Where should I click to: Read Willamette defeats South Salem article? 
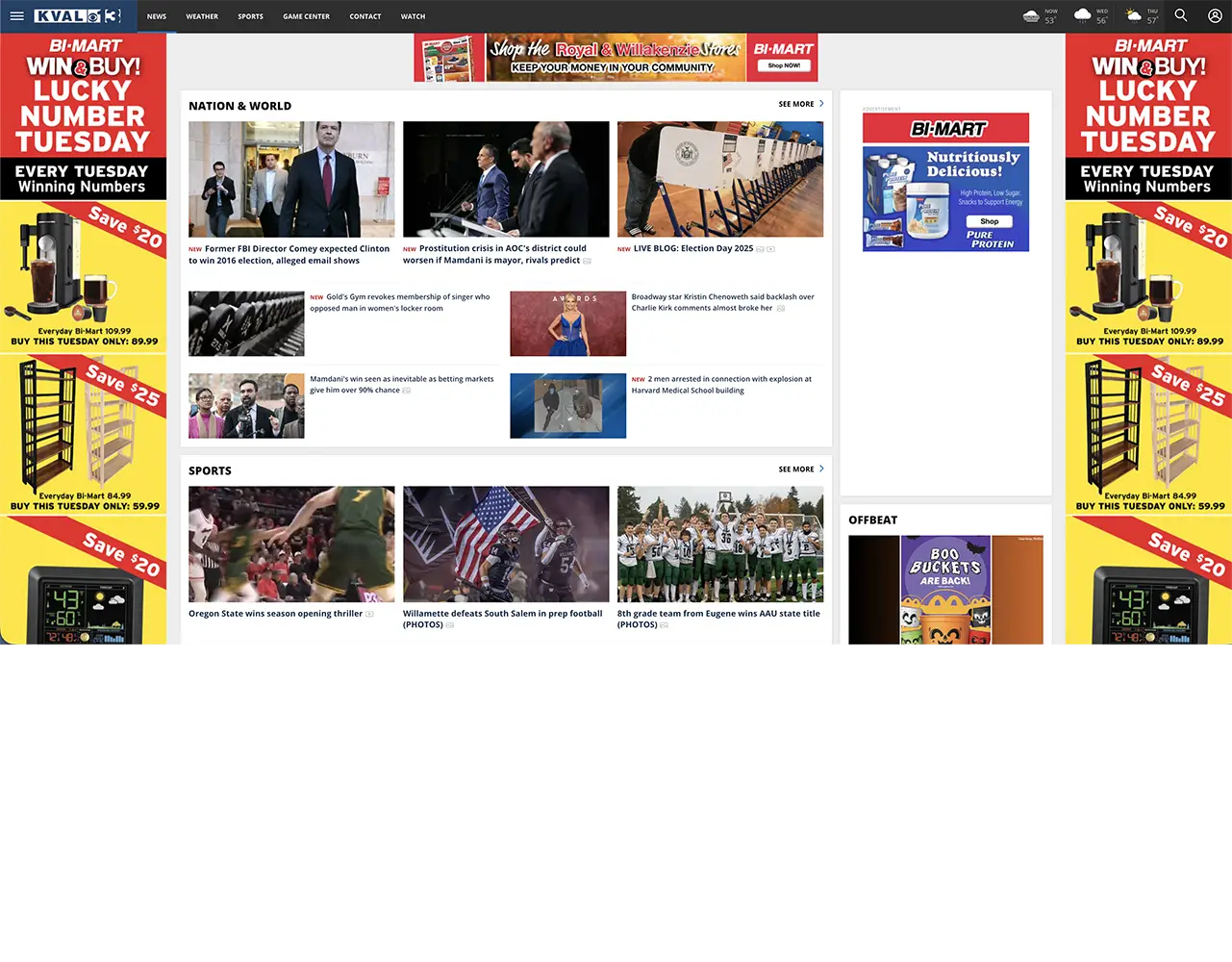tap(503, 620)
